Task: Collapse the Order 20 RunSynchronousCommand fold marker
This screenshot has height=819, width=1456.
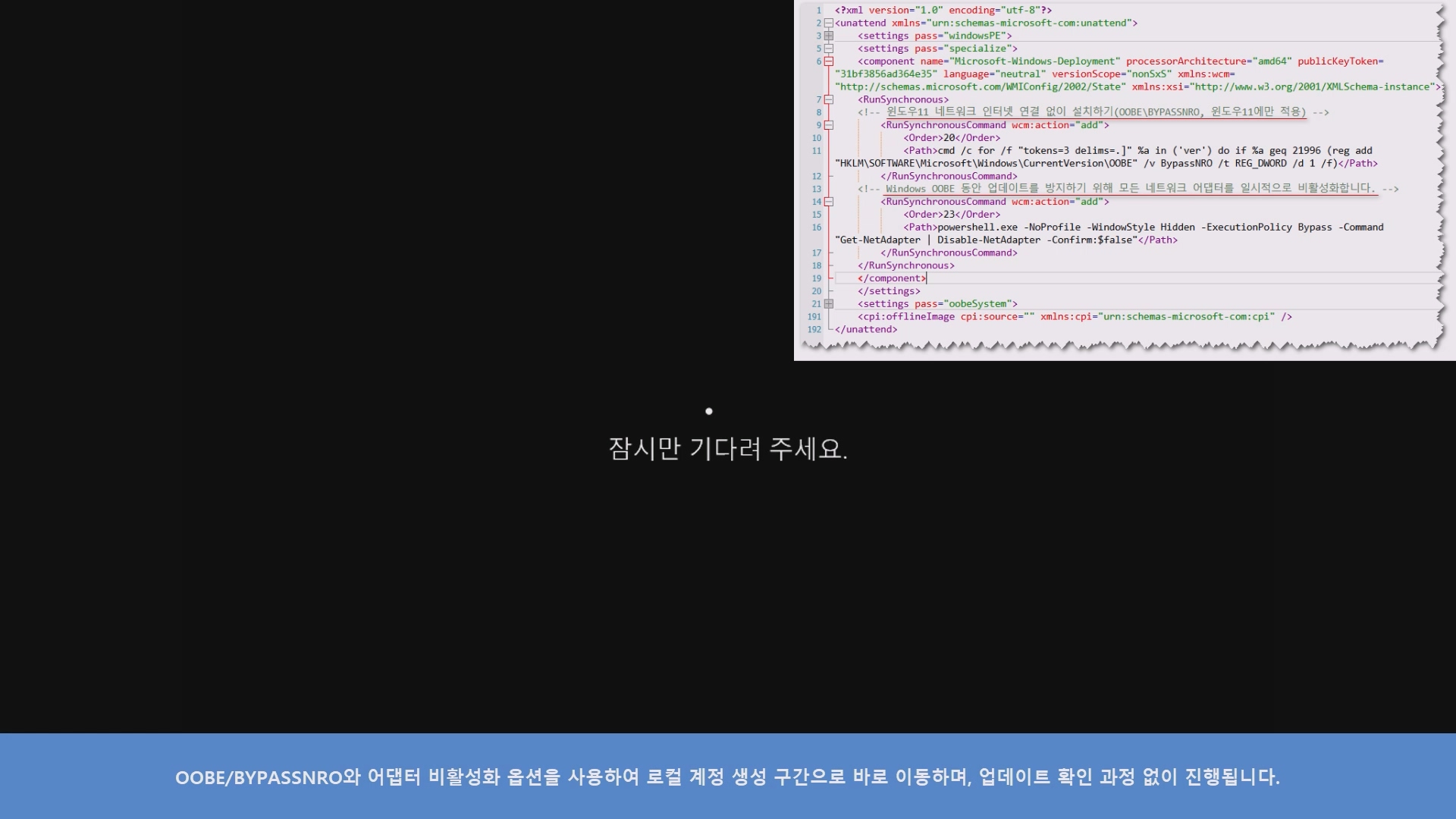Action: pyautogui.click(x=829, y=125)
